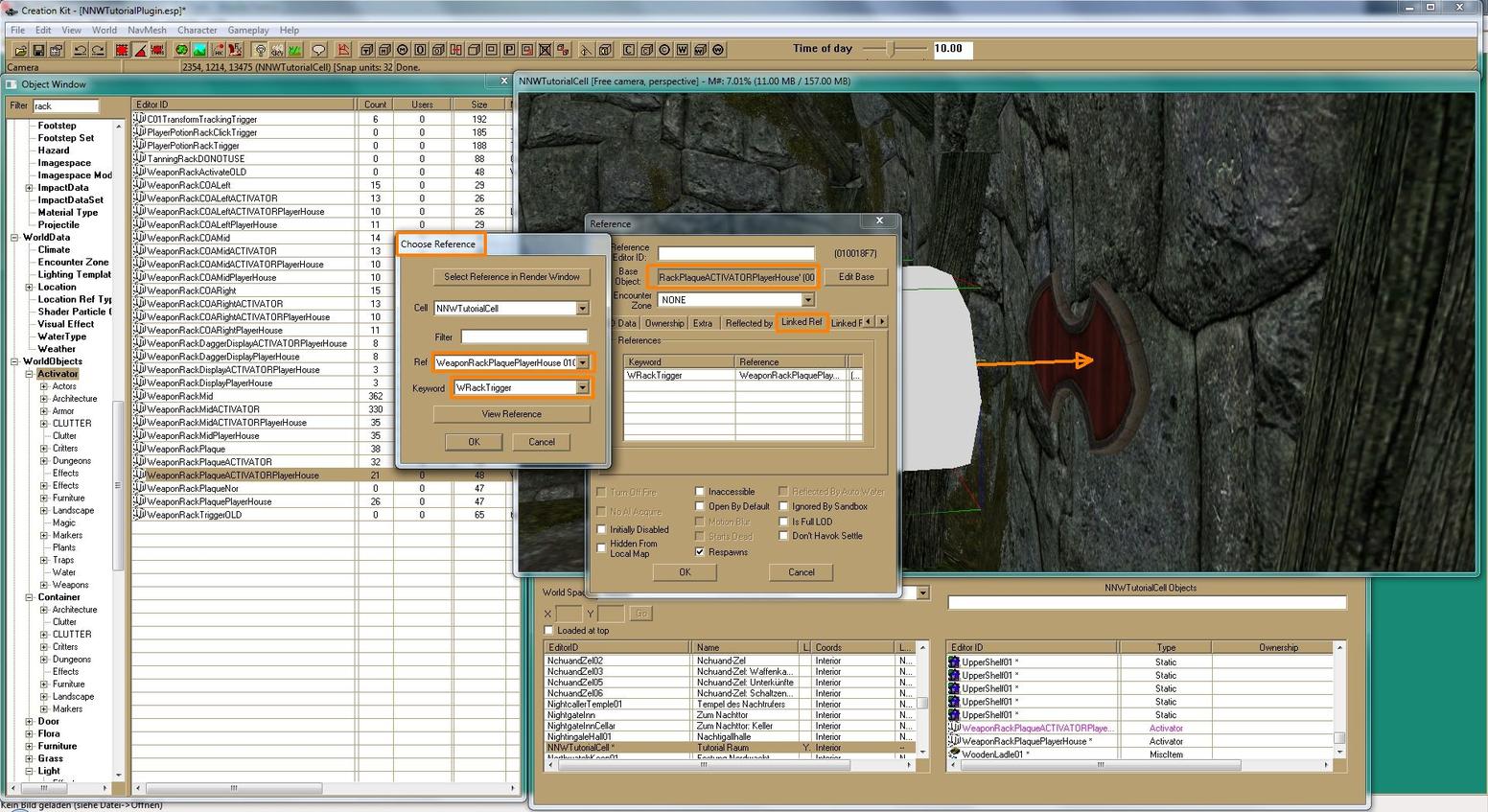Click the boxed P toolbar icon

509,50
